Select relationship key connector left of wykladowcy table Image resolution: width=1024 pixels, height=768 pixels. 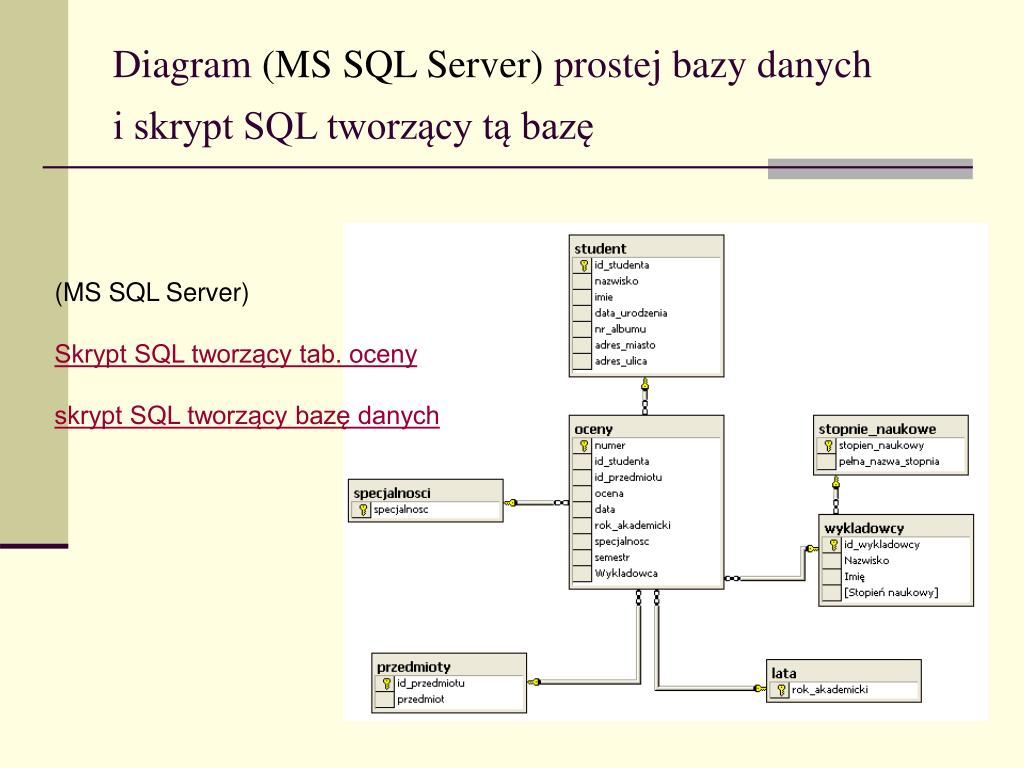[811, 549]
